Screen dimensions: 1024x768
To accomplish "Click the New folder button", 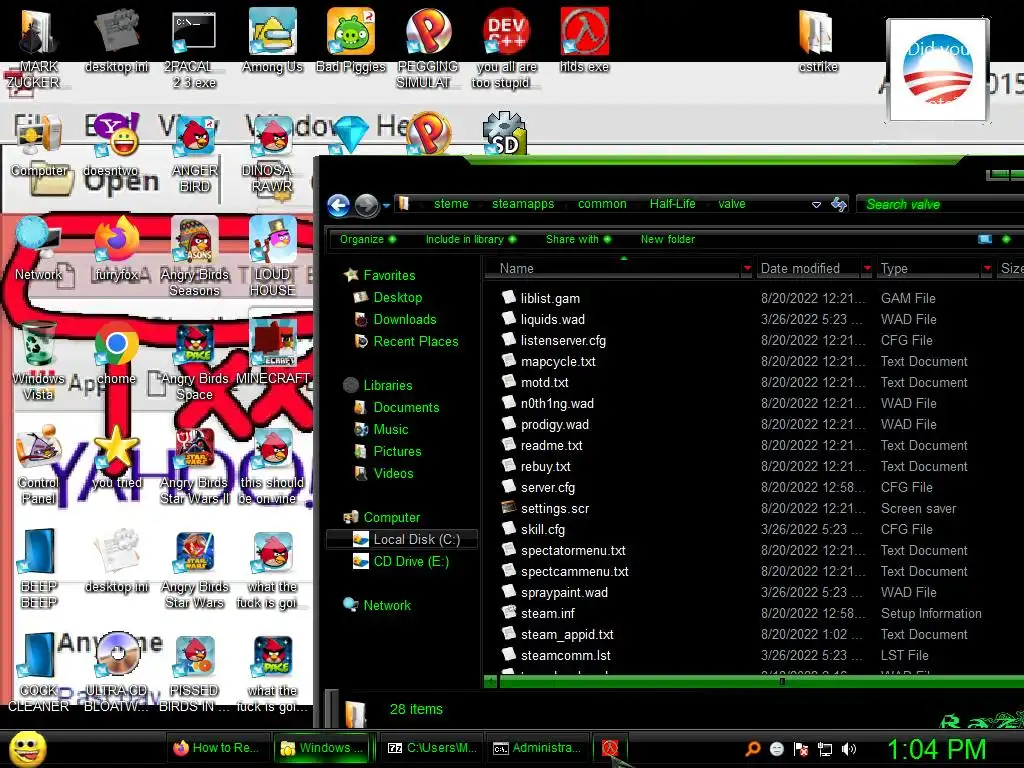I will [667, 239].
